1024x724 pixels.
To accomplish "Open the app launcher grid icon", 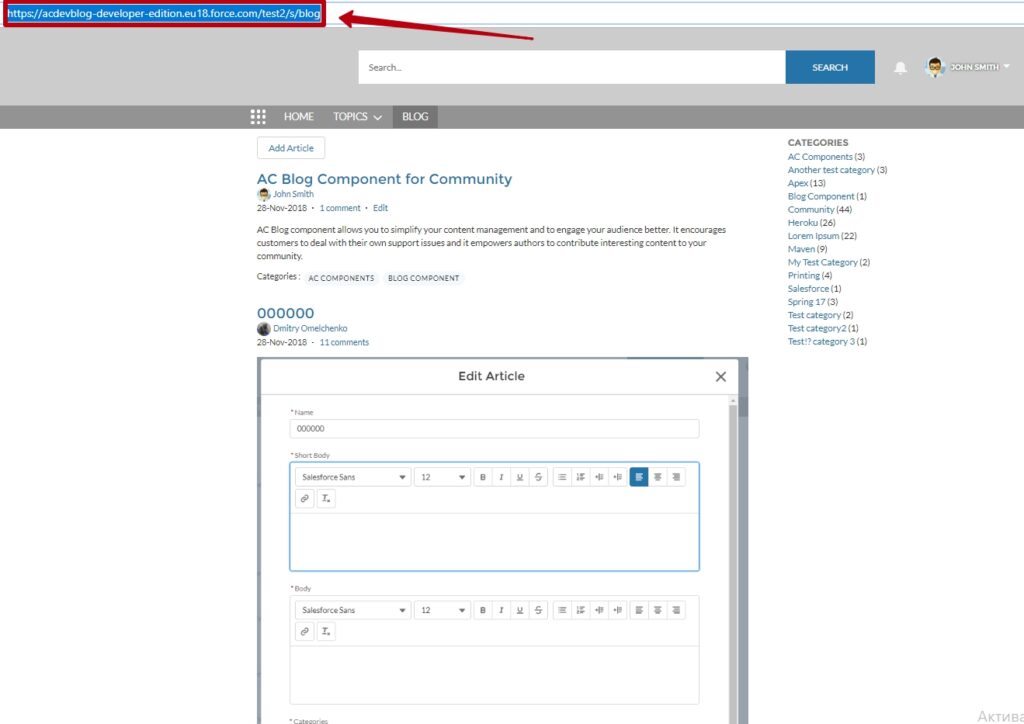I will (258, 117).
